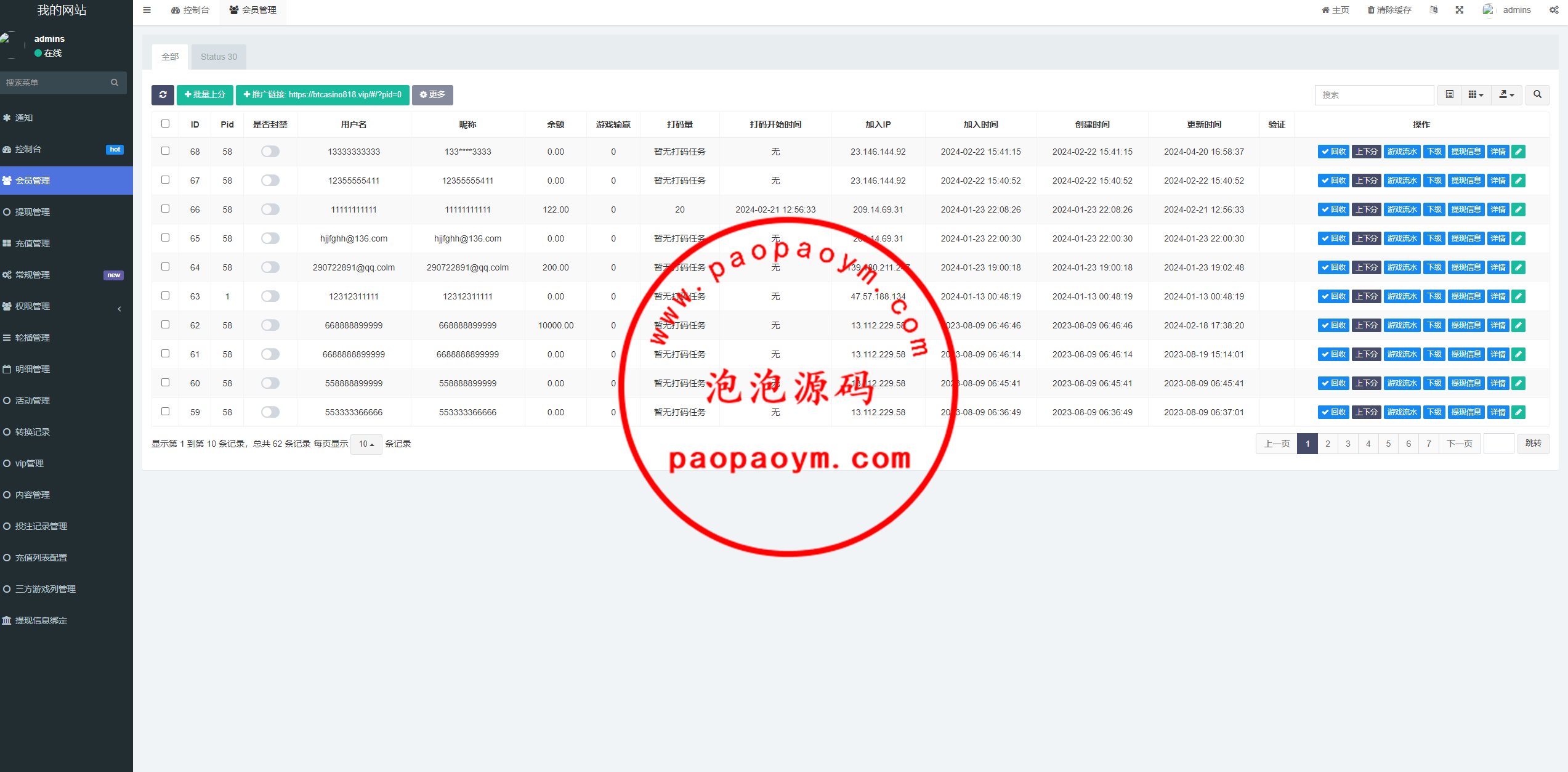Open 会员管理 in the sidebar

coord(67,181)
